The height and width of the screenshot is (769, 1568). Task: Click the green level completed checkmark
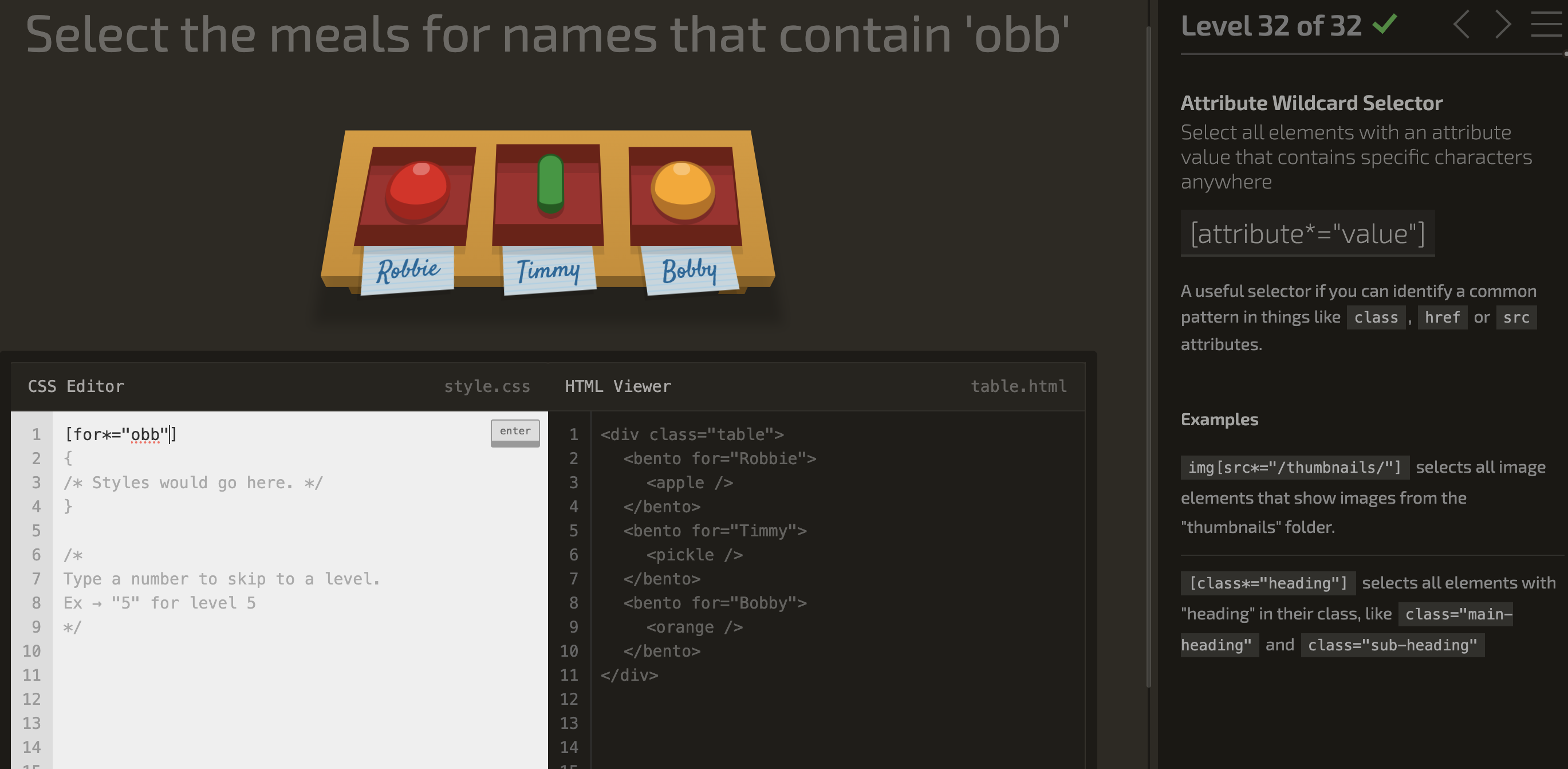pos(1385,25)
